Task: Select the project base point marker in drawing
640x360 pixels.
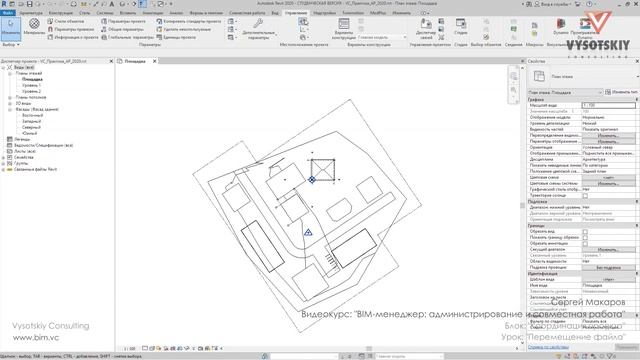Action: tap(312, 180)
